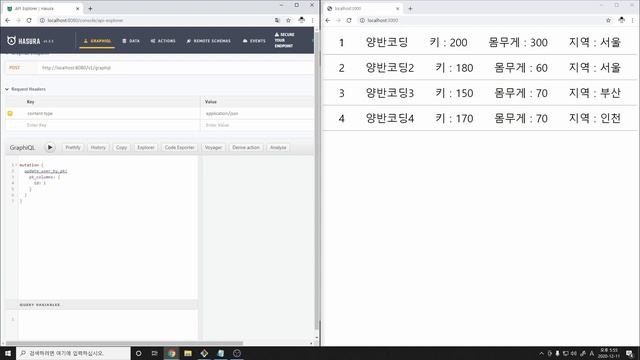Click 키 : 180 value
This screenshot has height=360, width=640.
click(x=454, y=67)
